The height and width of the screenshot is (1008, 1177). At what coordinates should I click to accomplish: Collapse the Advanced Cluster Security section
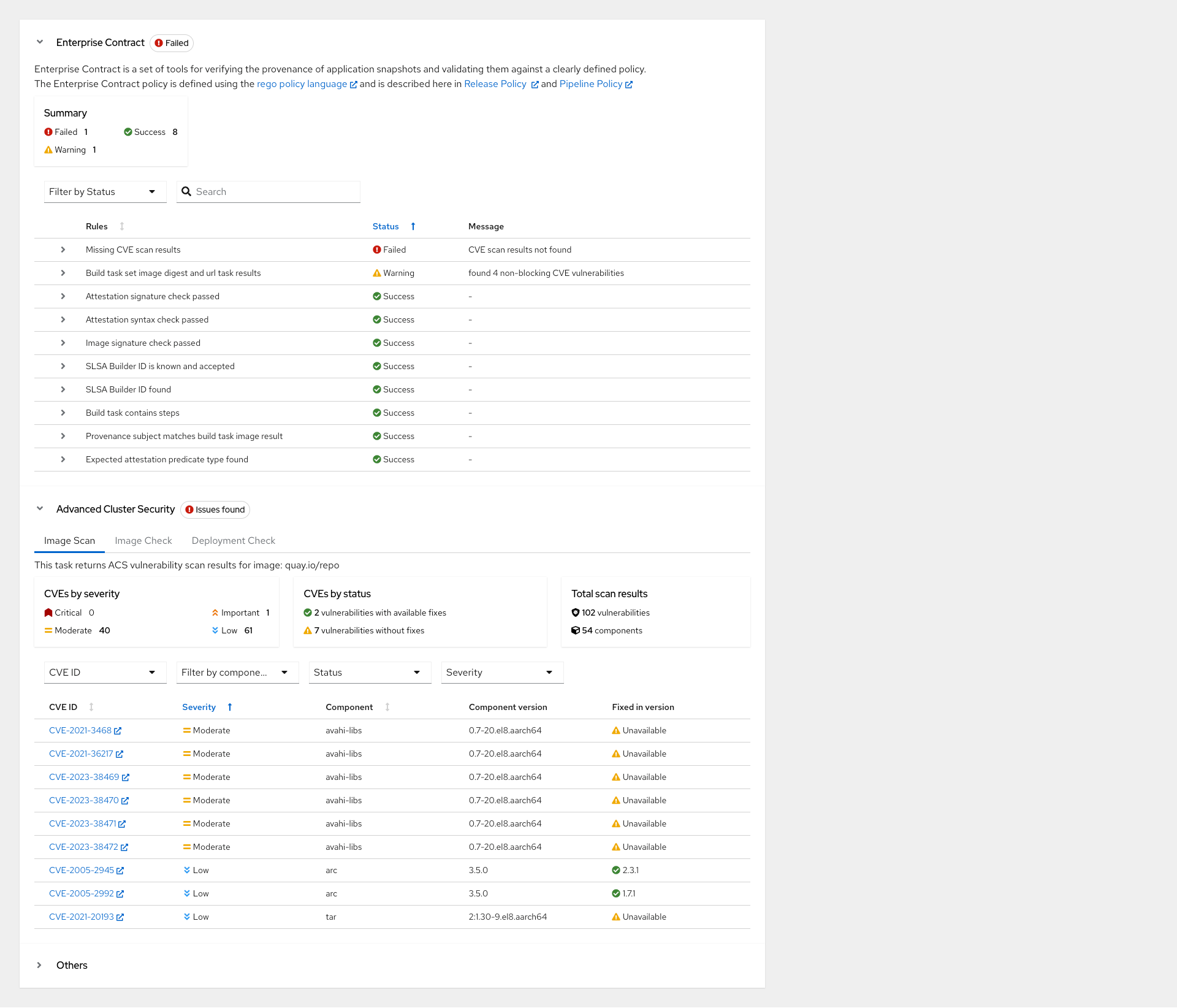coord(40,509)
